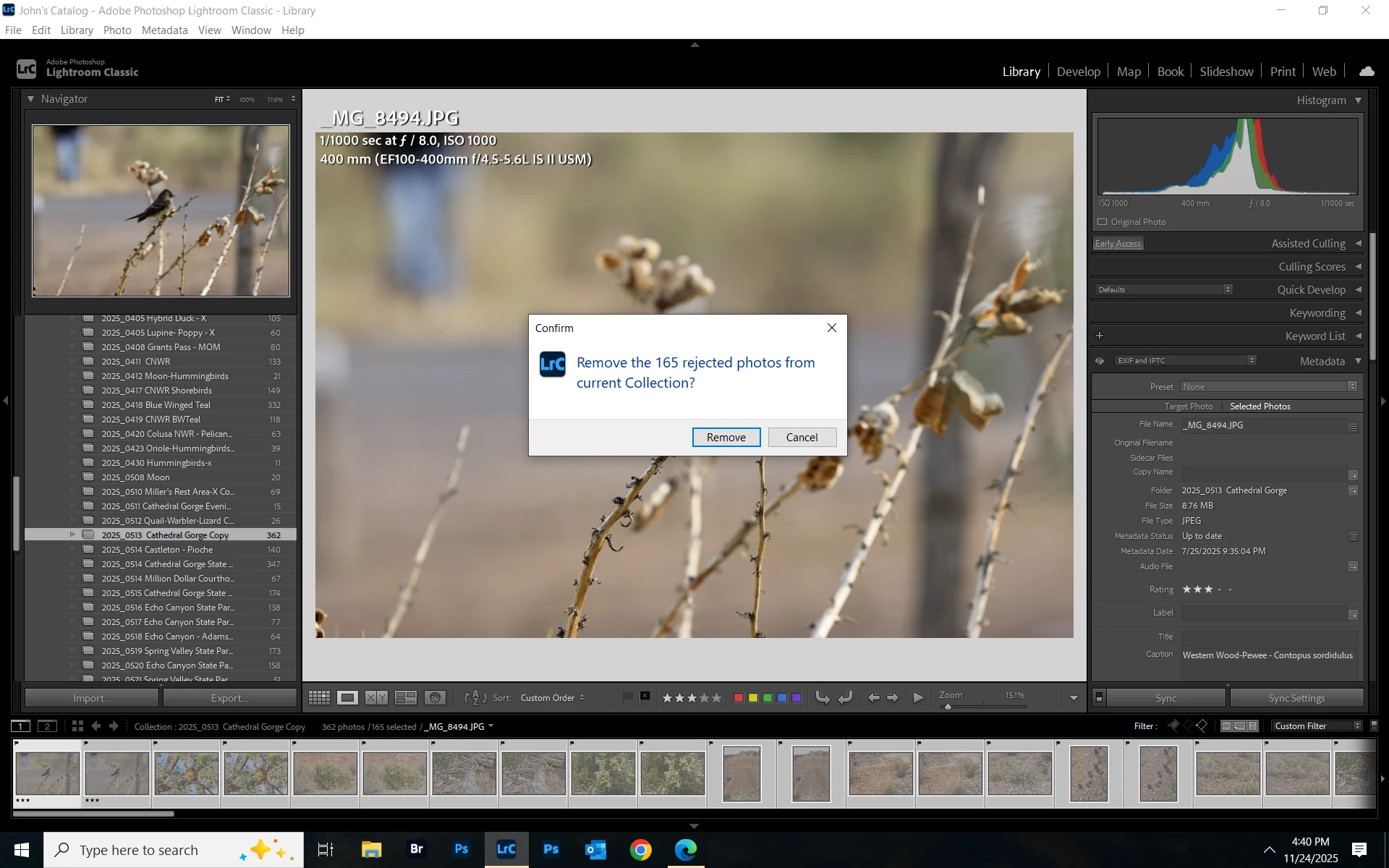Add keyword with plus icon
The height and width of the screenshot is (868, 1389).
tap(1100, 336)
